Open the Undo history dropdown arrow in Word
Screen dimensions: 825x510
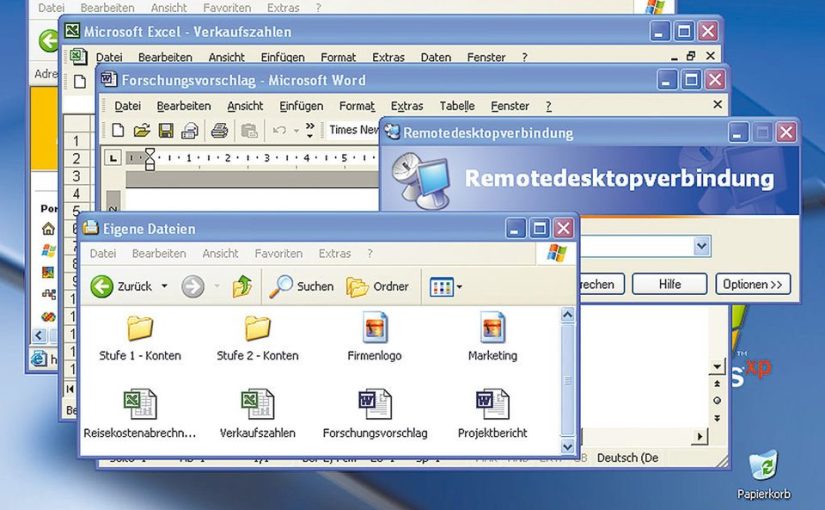pos(296,131)
